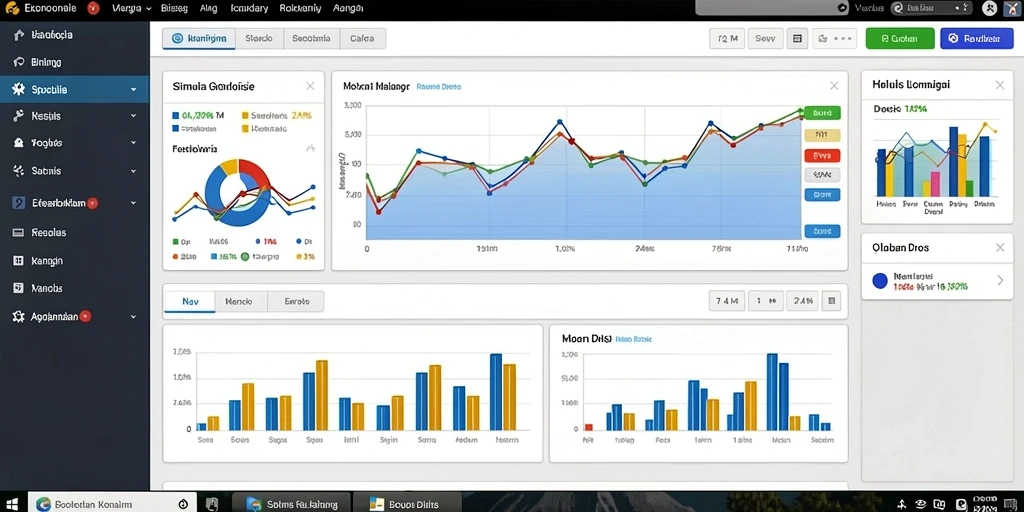Click the gray legend chip on the line chart

(822, 174)
